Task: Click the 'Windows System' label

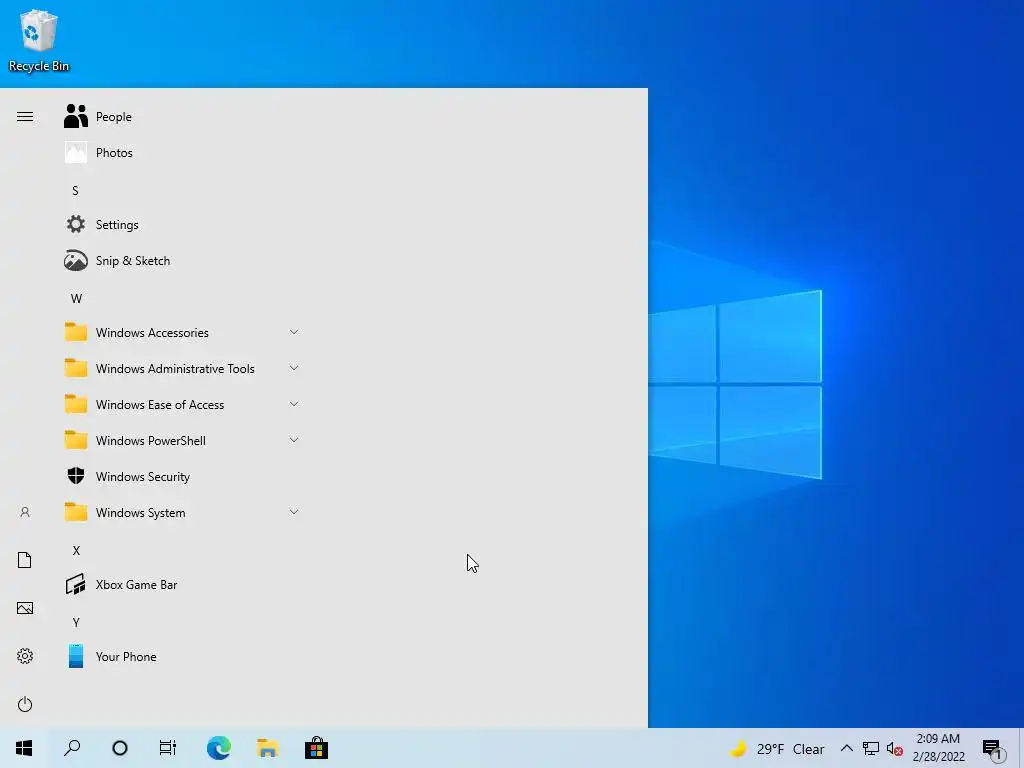Action: pyautogui.click(x=140, y=513)
